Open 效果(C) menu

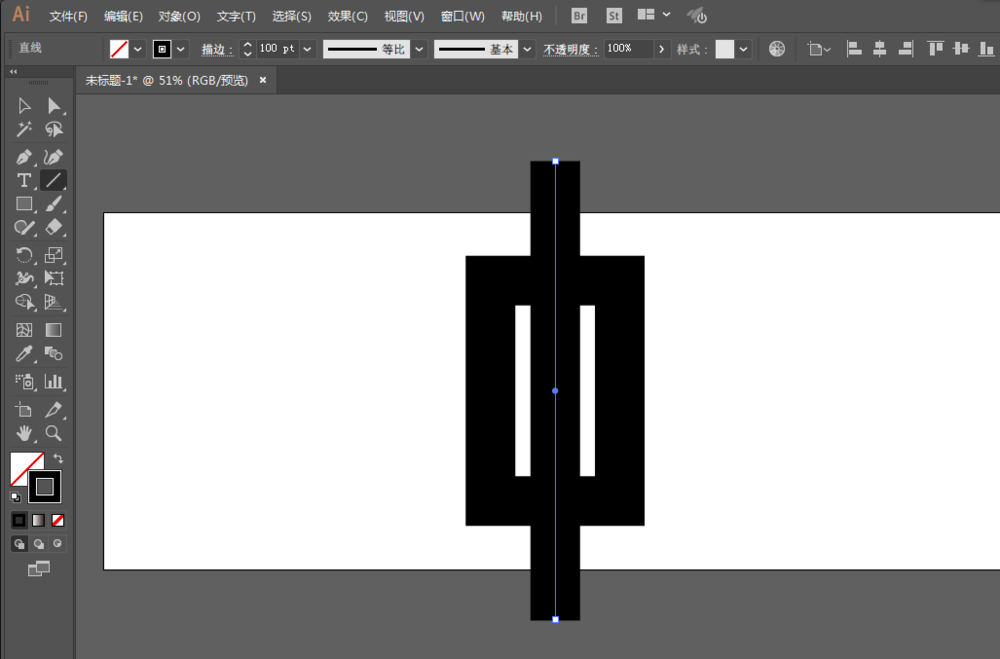tap(348, 17)
